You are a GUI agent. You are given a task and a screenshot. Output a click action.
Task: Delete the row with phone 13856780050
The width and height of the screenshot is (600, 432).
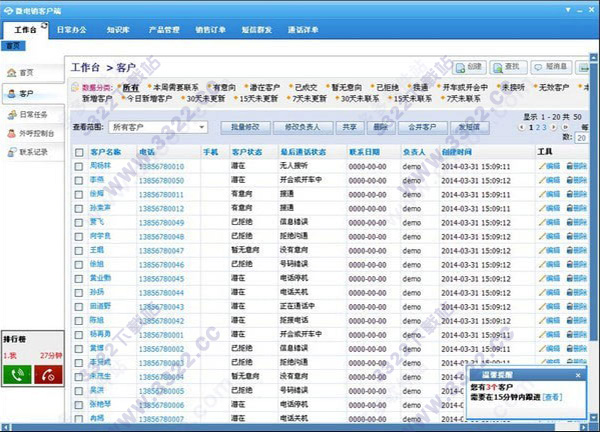click(576, 180)
